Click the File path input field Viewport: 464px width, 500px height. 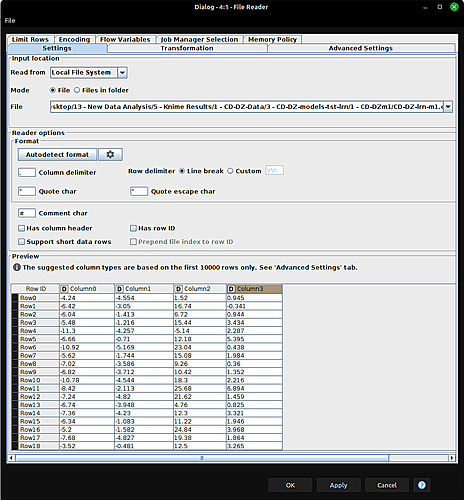coord(247,107)
